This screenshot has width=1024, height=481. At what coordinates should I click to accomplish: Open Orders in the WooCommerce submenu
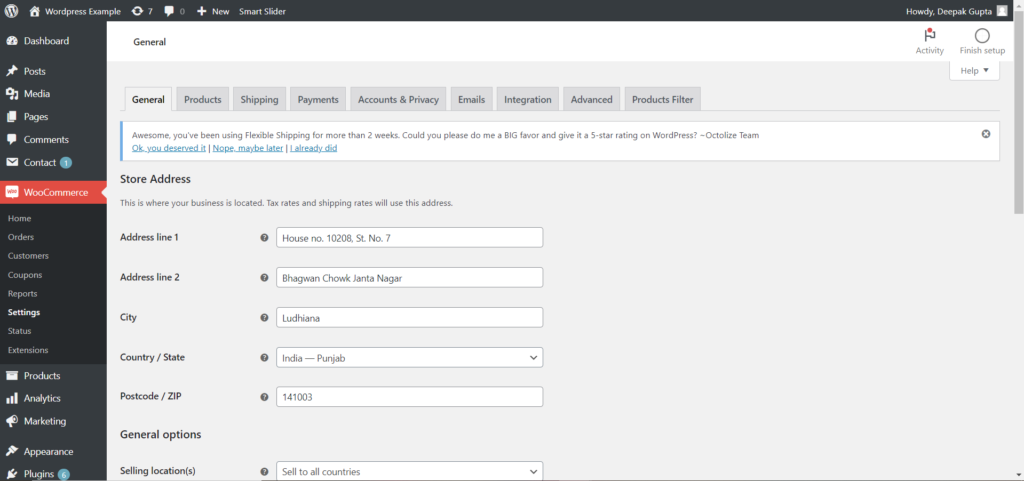(21, 237)
